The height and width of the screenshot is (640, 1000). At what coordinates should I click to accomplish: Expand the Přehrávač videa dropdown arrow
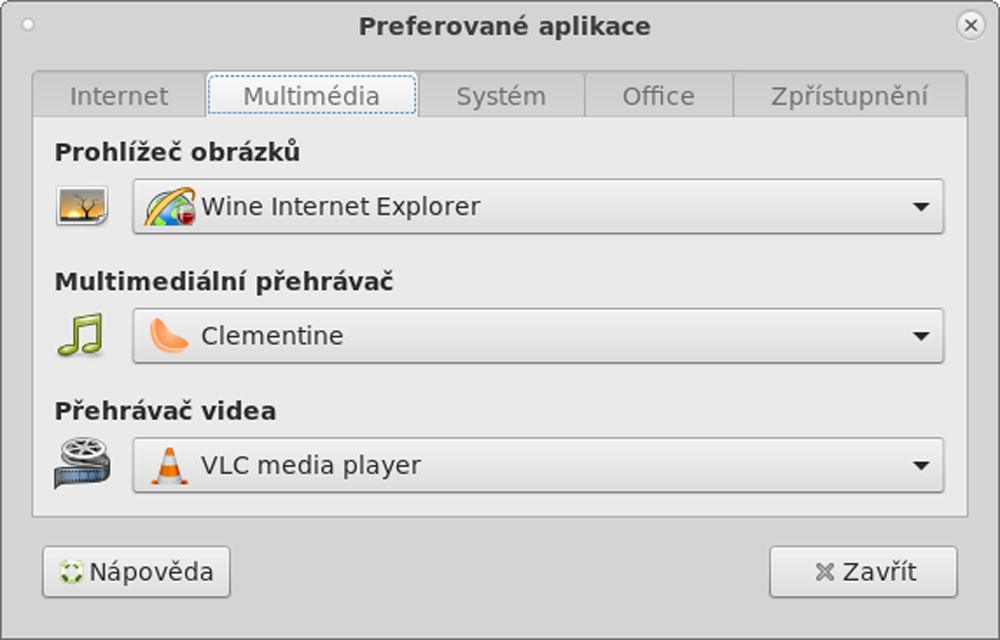pyautogui.click(x=920, y=465)
